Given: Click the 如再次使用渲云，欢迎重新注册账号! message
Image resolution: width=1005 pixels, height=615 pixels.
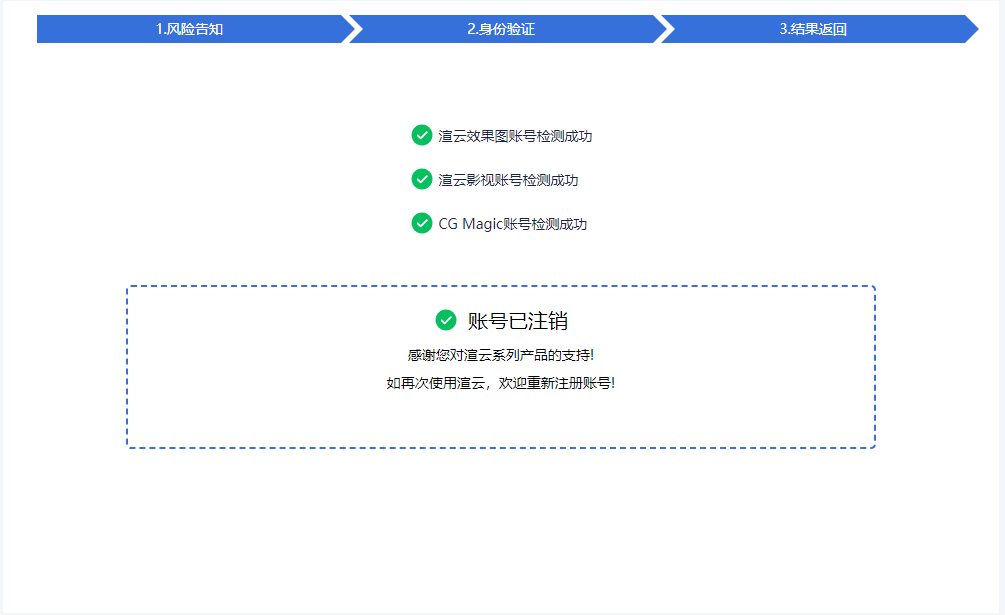Looking at the screenshot, I should pyautogui.click(x=501, y=383).
